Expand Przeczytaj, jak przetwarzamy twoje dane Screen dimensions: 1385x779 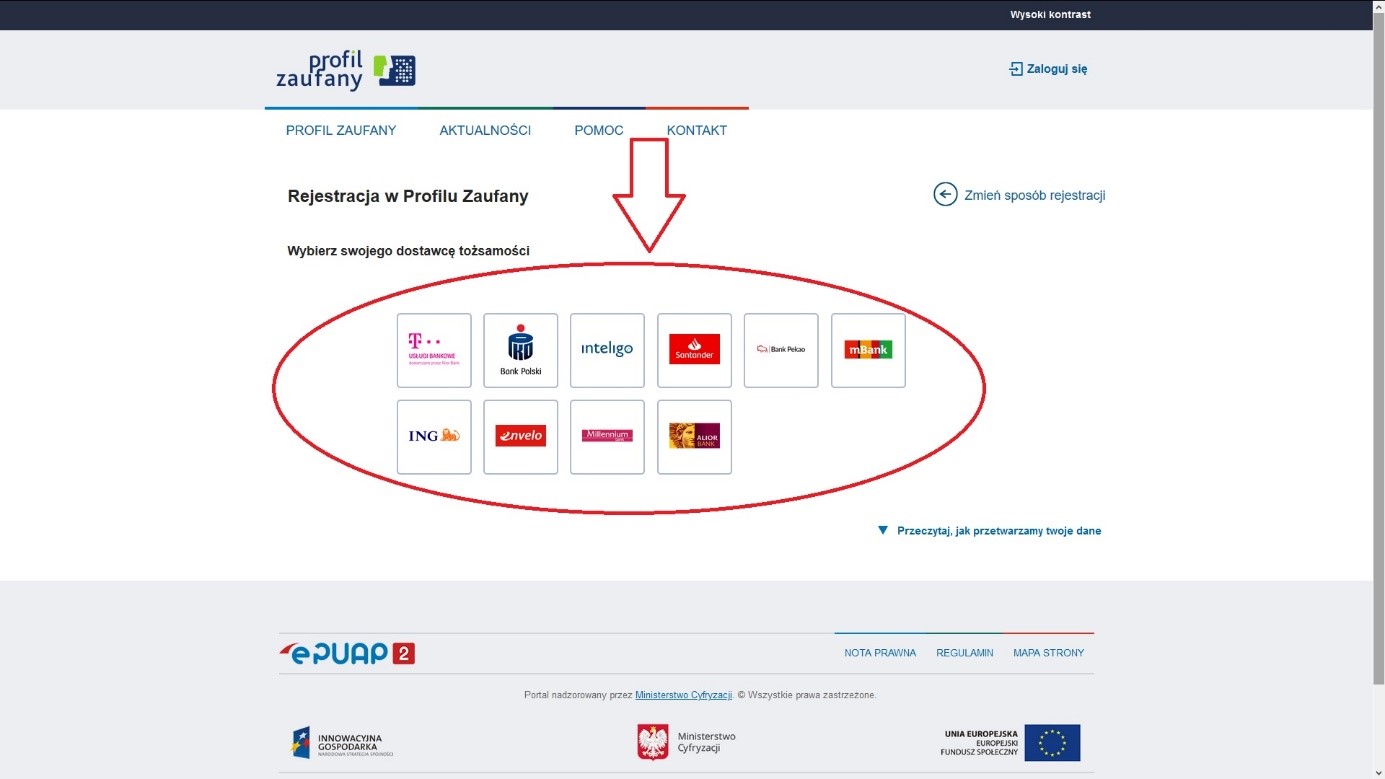tap(999, 531)
